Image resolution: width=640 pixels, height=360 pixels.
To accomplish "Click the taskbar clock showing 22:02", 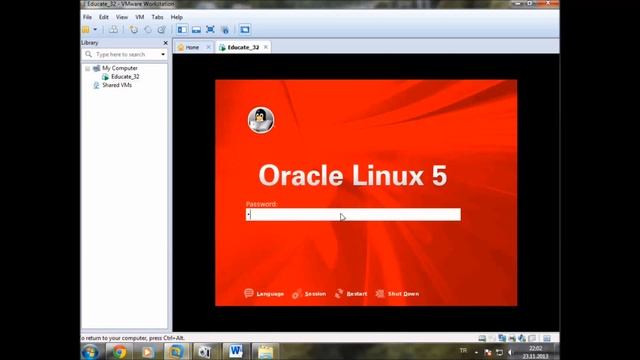I will tap(536, 352).
